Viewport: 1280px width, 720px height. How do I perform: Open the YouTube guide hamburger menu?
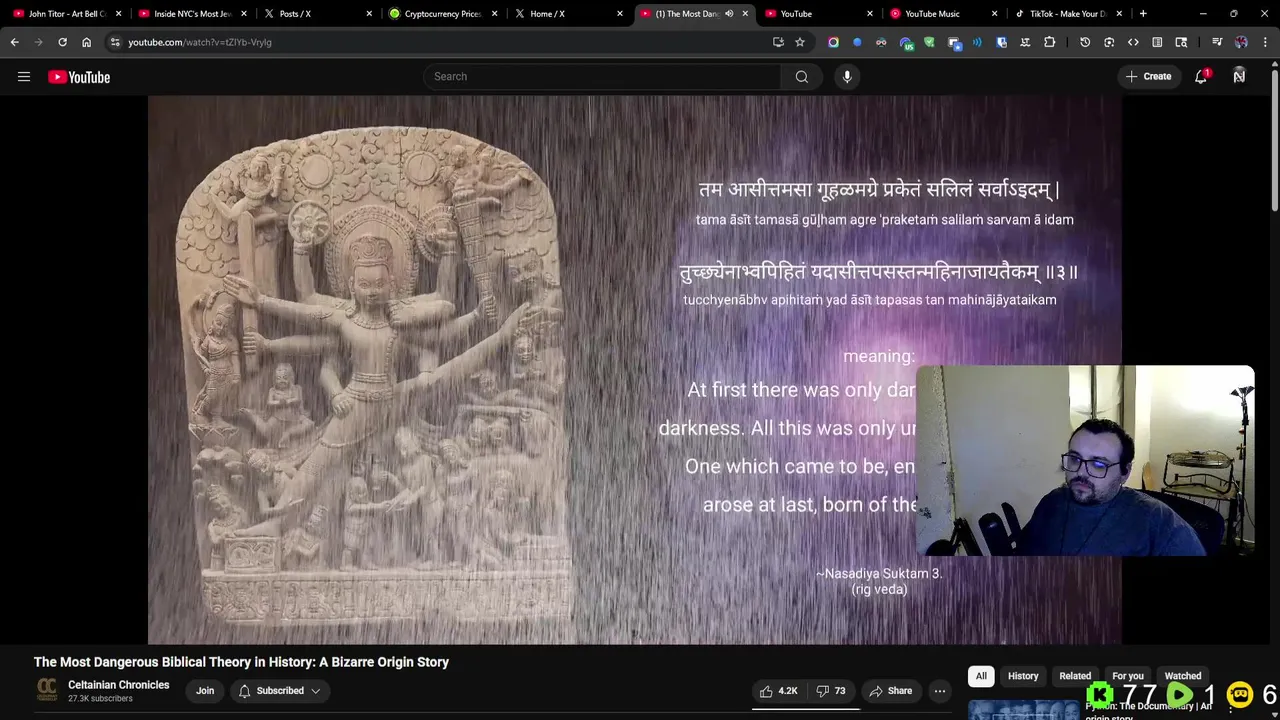(24, 77)
